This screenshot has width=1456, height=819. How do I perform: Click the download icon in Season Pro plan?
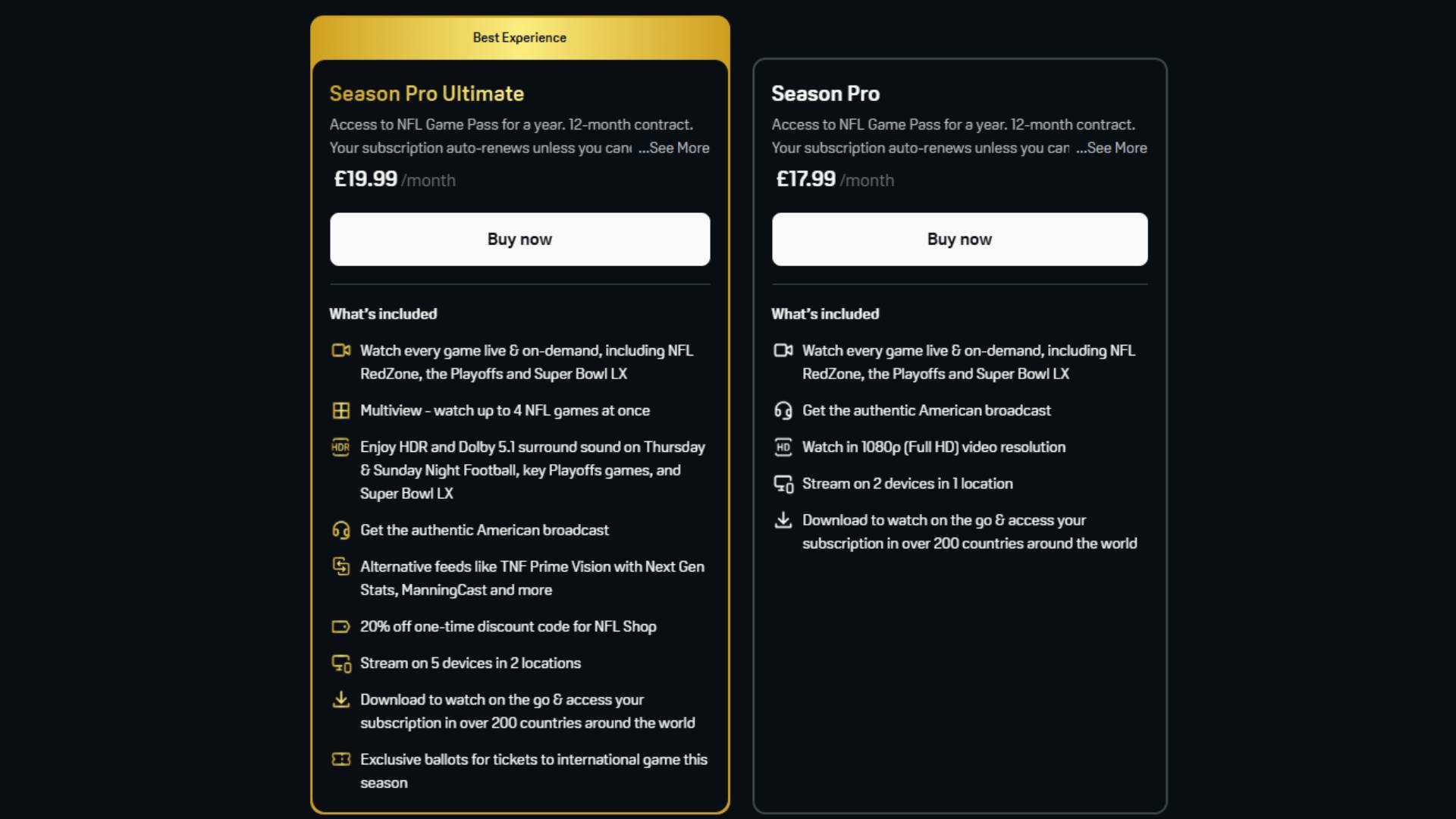point(783,520)
